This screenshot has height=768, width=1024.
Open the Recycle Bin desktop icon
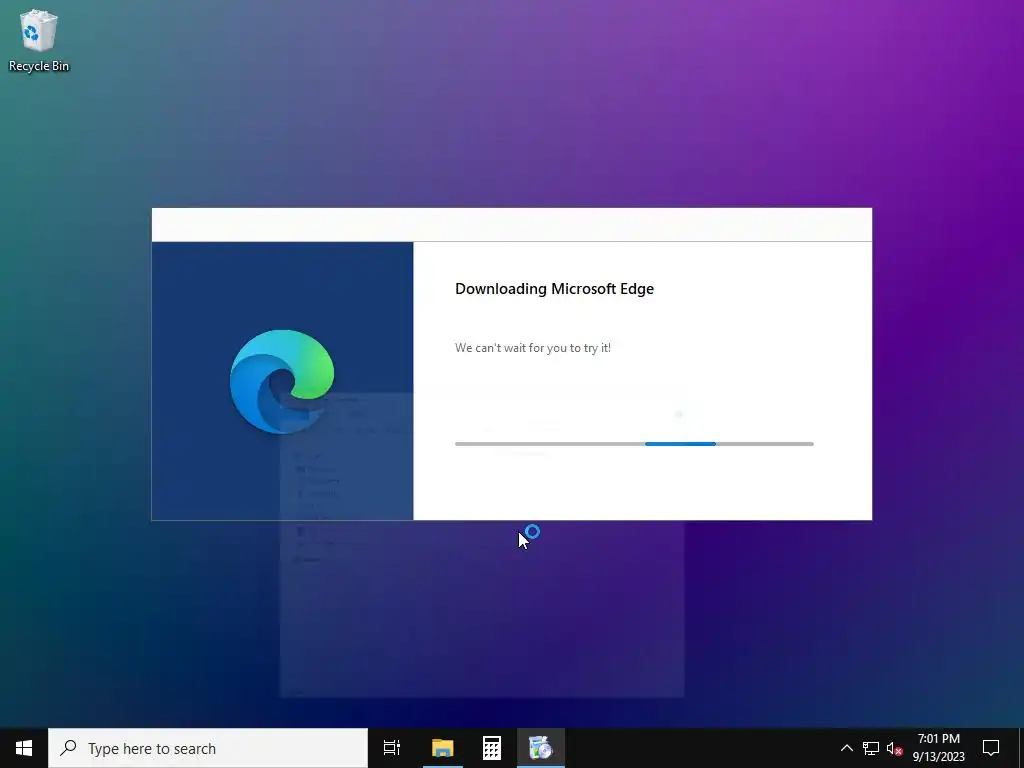tap(39, 40)
